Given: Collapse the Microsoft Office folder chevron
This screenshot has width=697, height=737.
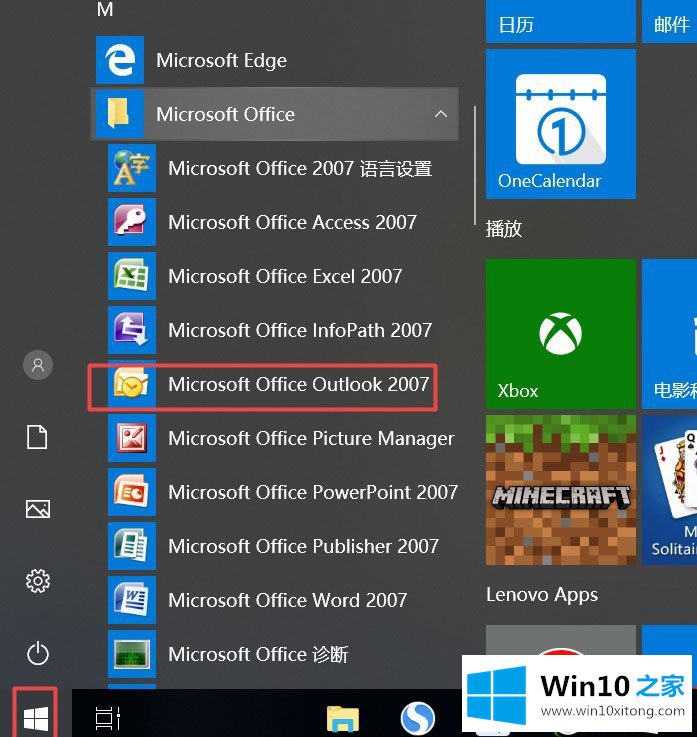Looking at the screenshot, I should [x=441, y=114].
